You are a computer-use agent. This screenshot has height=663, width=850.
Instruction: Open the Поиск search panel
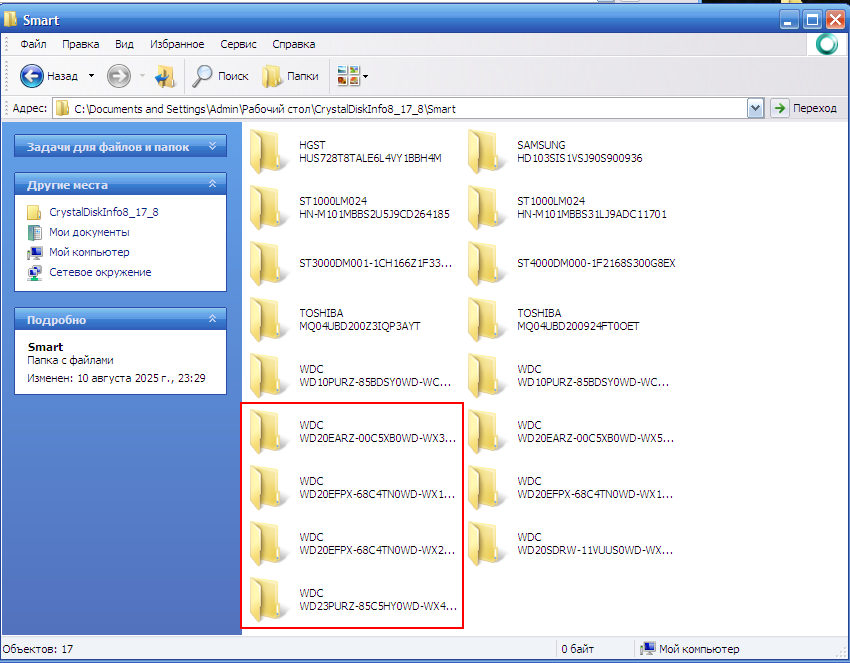coord(221,76)
